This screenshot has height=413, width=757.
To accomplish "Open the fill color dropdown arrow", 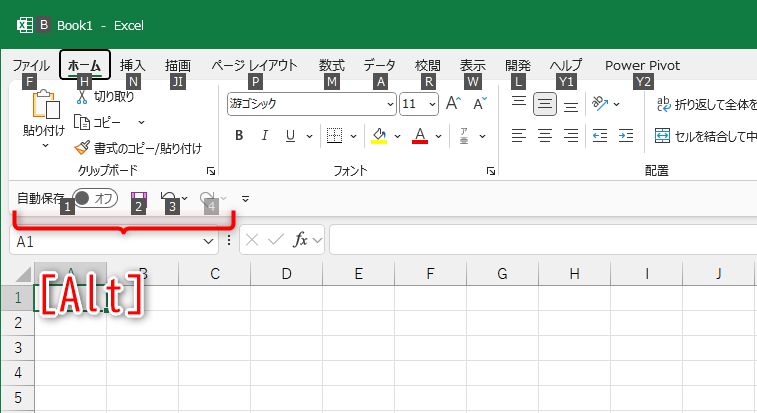I will click(x=397, y=136).
